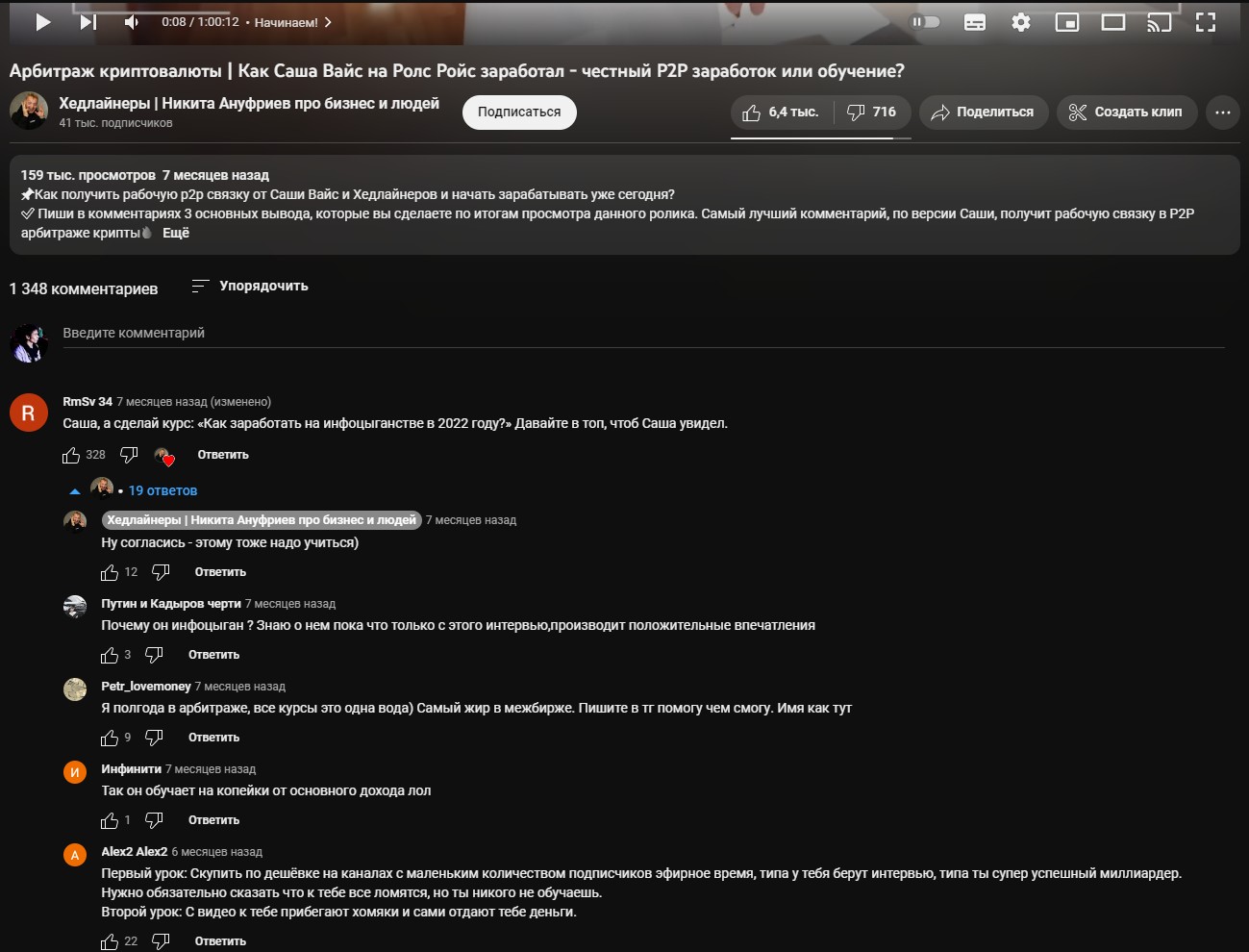Open Путин и Кадыров черти profile
This screenshot has width=1249, height=952.
pyautogui.click(x=171, y=604)
